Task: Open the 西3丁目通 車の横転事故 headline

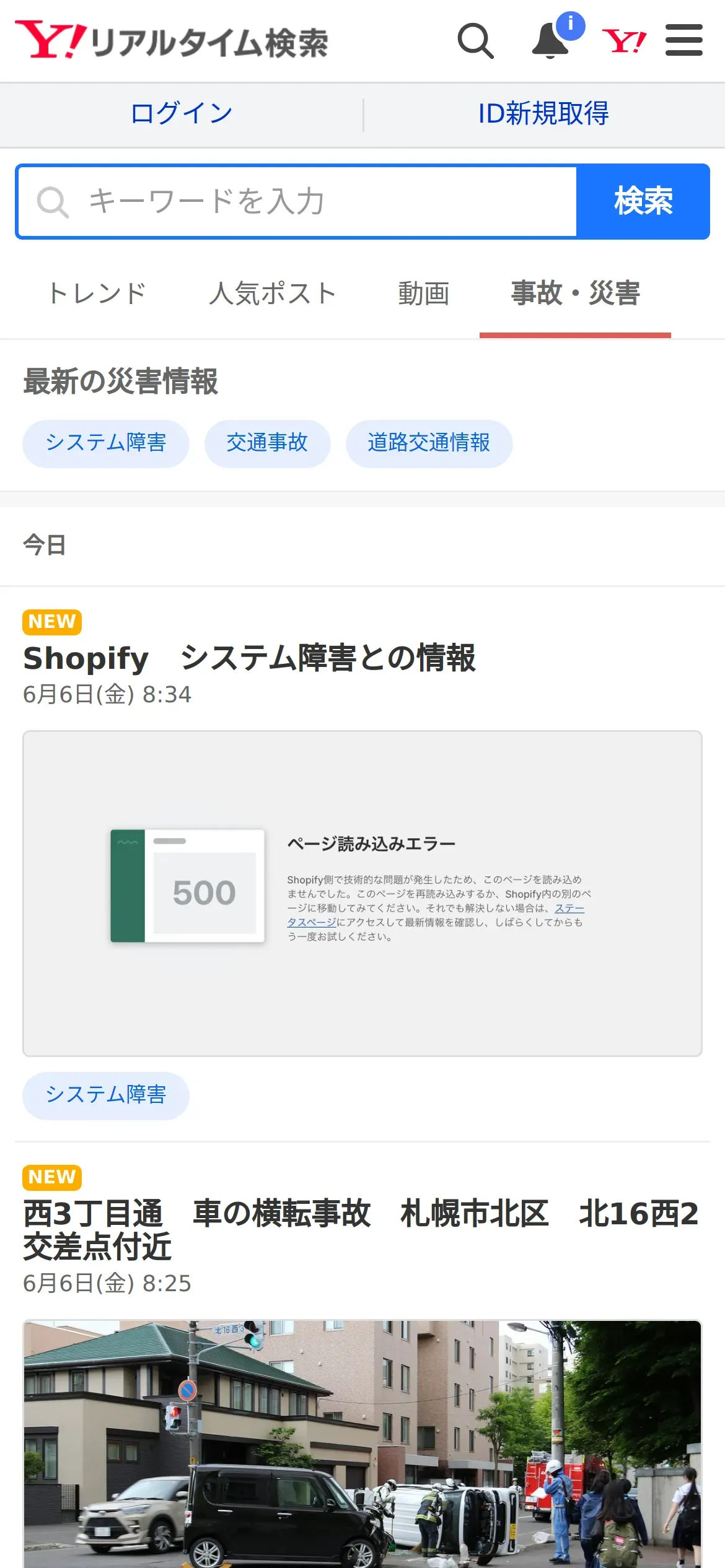Action: coord(361,1229)
